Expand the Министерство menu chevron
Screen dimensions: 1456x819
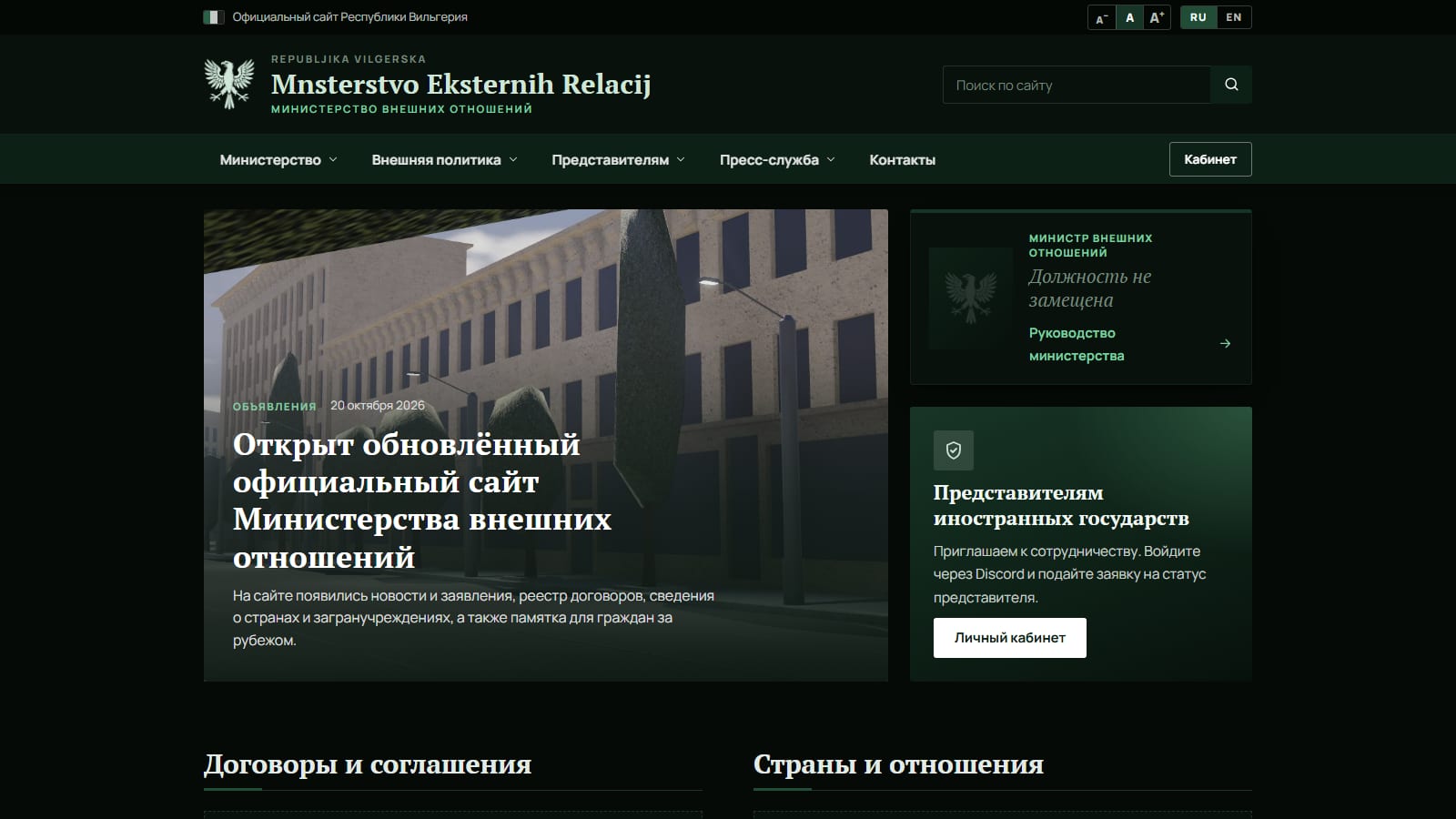point(333,159)
